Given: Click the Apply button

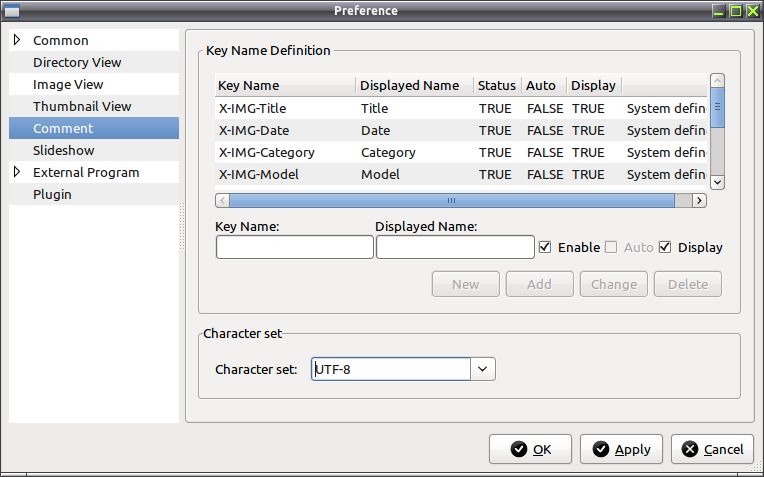Looking at the screenshot, I should [x=621, y=449].
